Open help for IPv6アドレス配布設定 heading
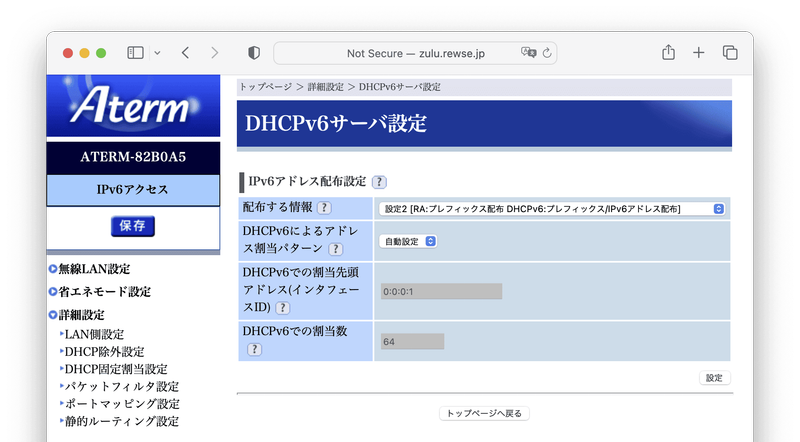The height and width of the screenshot is (442, 800). [x=379, y=182]
